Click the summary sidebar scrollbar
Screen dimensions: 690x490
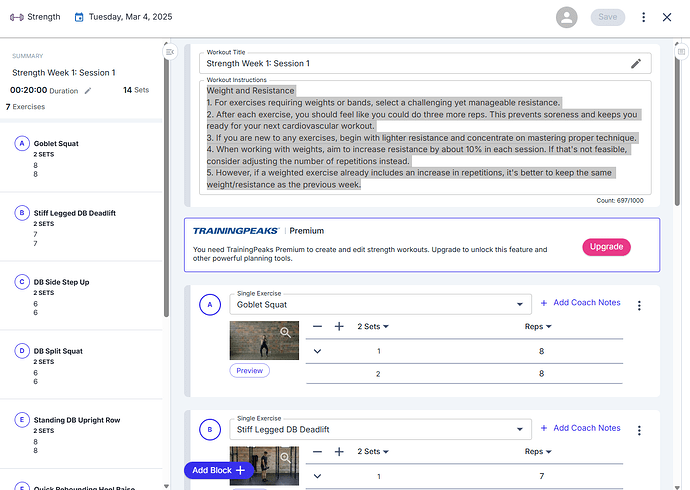click(166, 185)
